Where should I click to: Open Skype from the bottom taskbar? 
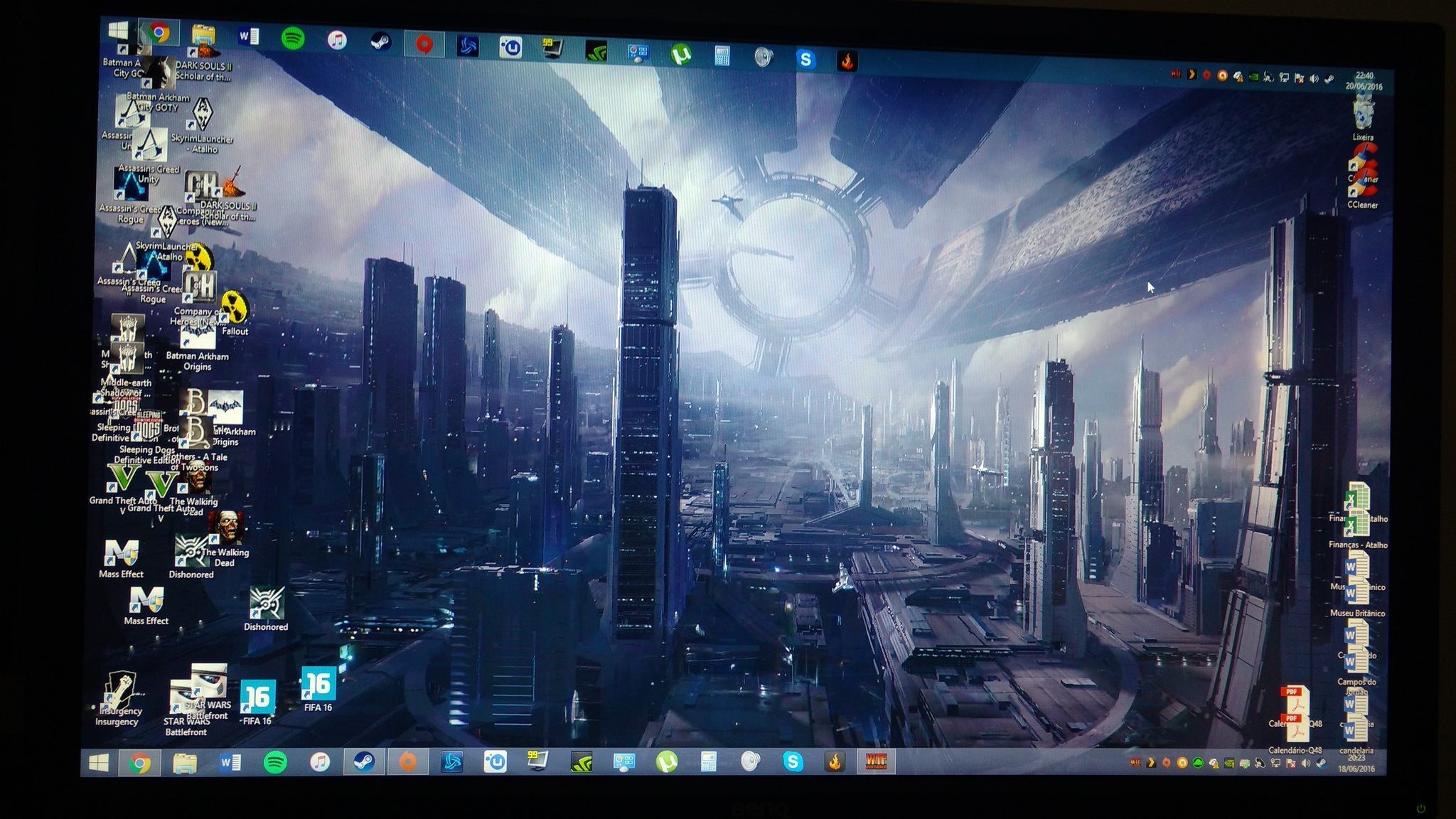point(793,762)
